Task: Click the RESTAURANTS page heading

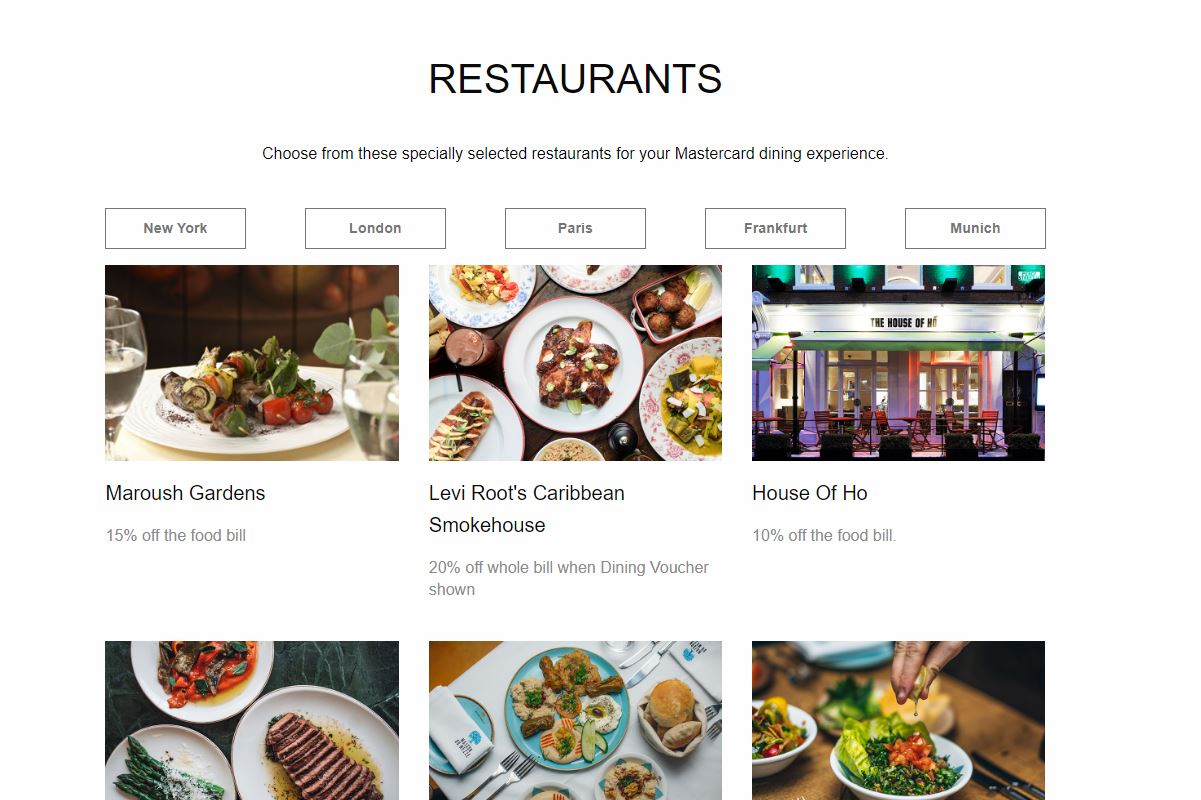Action: [x=575, y=79]
